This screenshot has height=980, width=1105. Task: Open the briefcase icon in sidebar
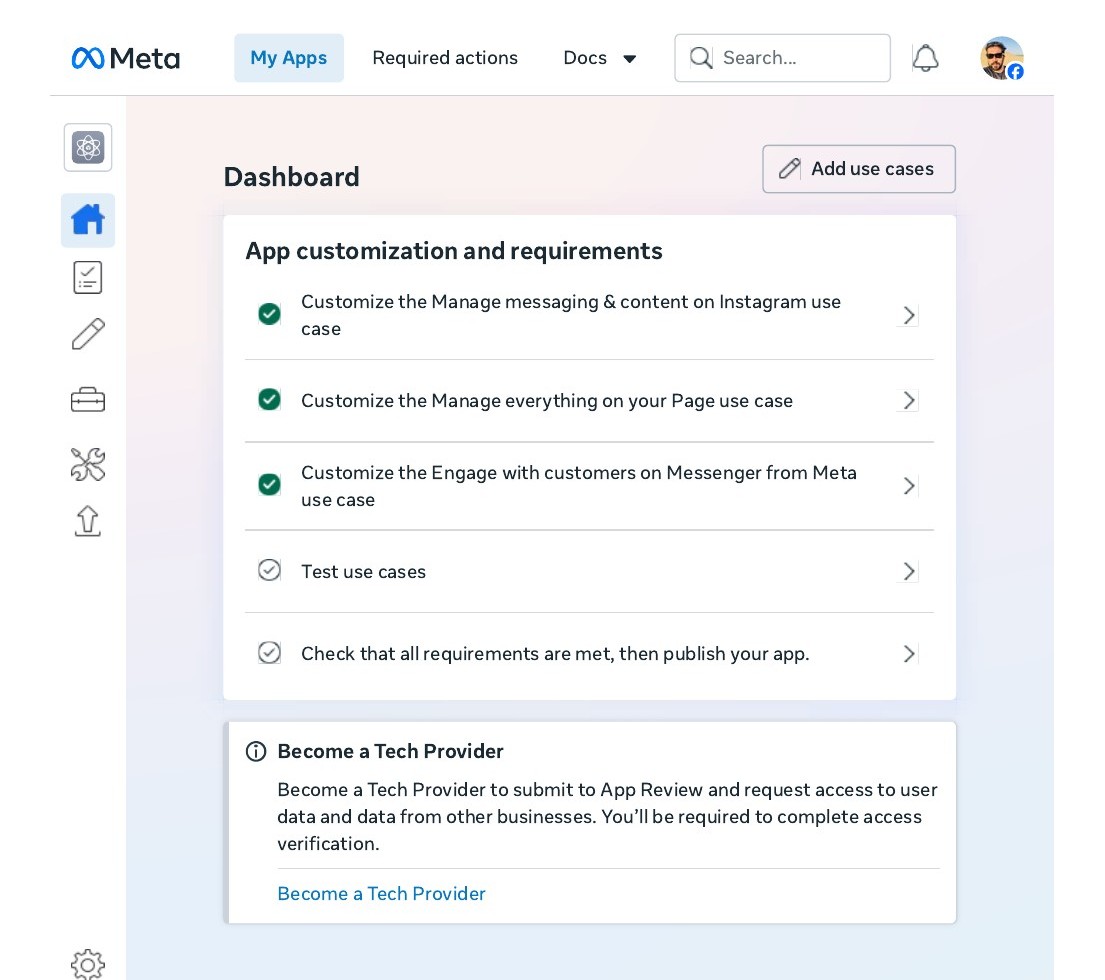[x=88, y=400]
